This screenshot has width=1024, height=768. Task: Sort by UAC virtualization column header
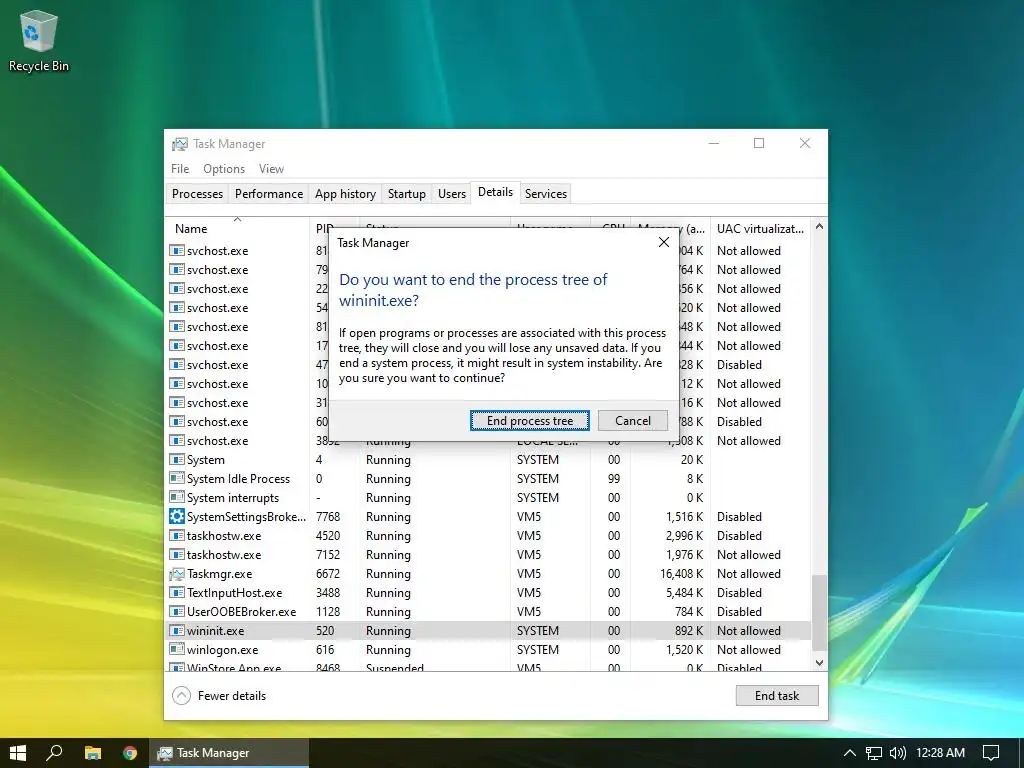coord(760,229)
